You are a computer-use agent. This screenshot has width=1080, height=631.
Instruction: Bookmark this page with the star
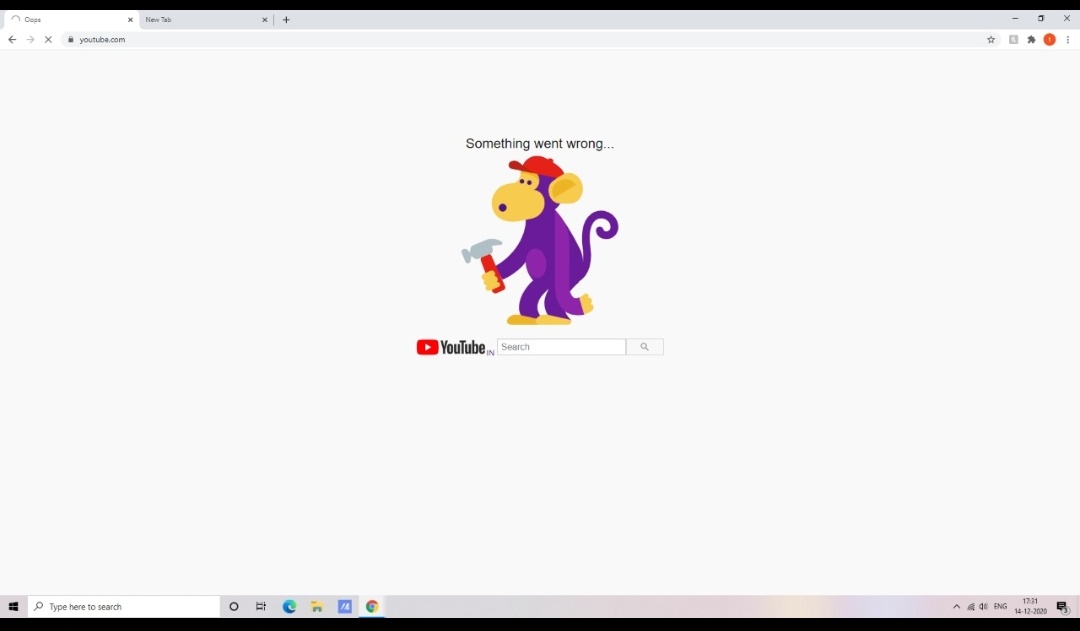tap(991, 39)
